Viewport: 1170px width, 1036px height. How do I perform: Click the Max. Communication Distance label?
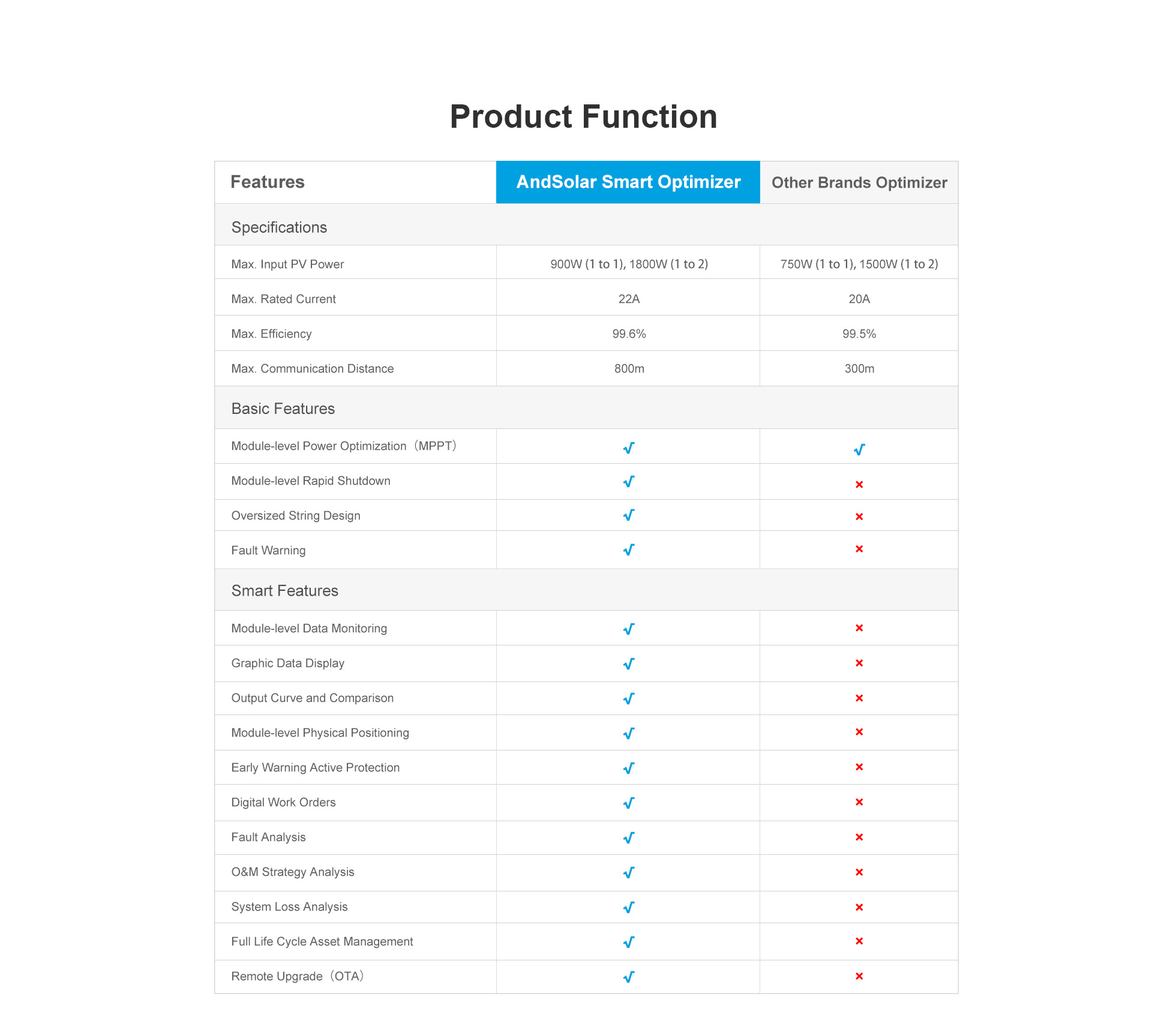coord(312,368)
